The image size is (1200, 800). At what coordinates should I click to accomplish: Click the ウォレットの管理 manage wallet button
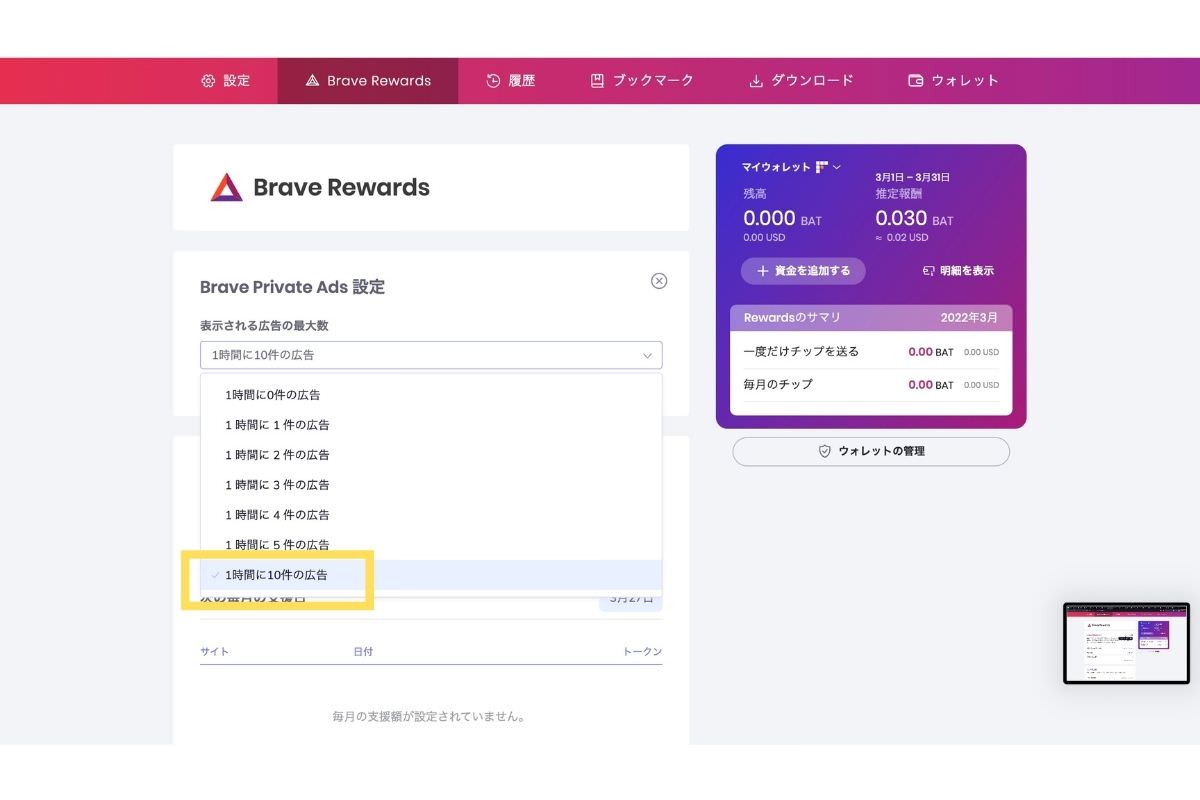[870, 451]
